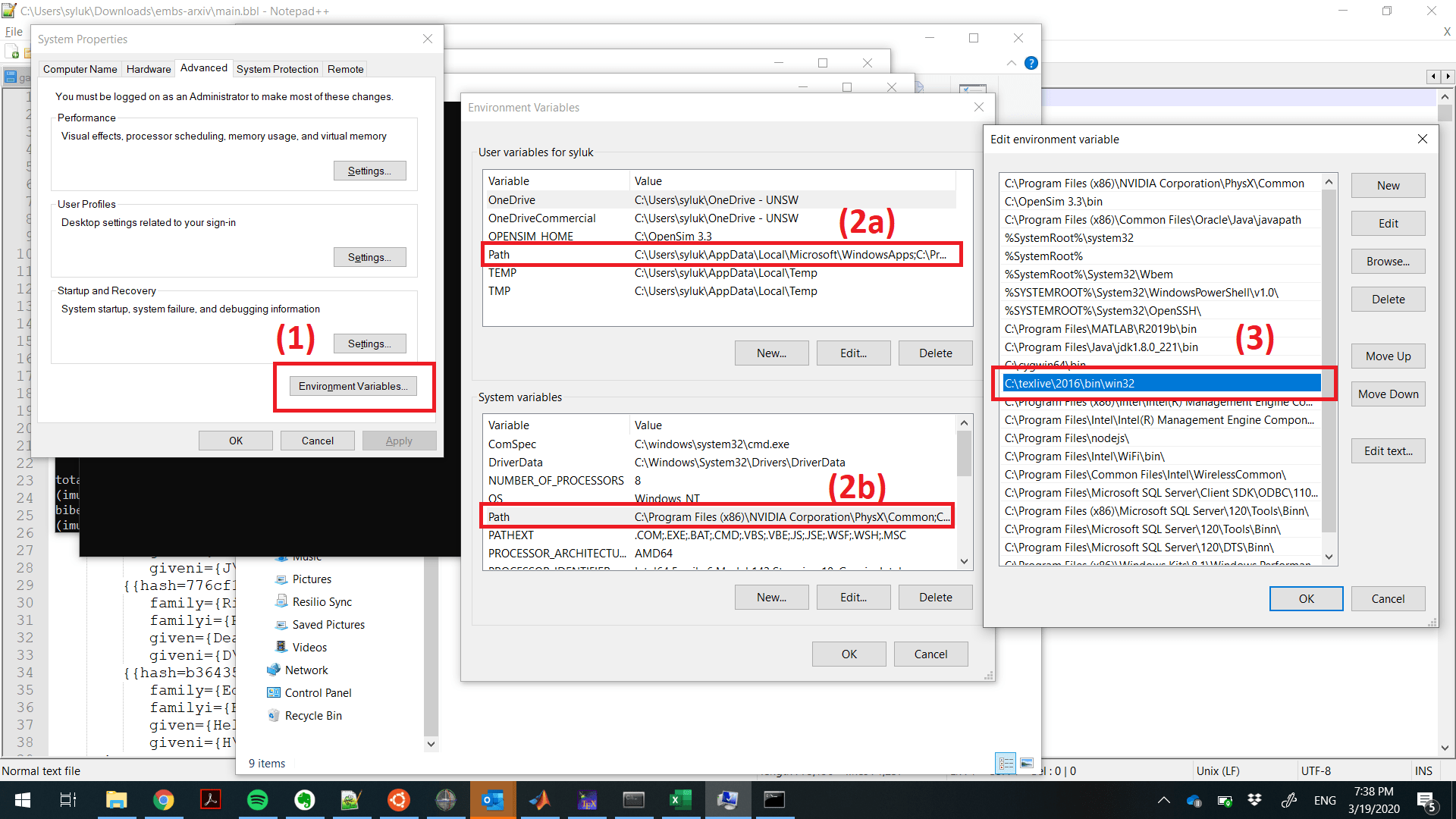The image size is (1456, 819).
Task: Show hidden system tray icons
Action: tap(1163, 800)
